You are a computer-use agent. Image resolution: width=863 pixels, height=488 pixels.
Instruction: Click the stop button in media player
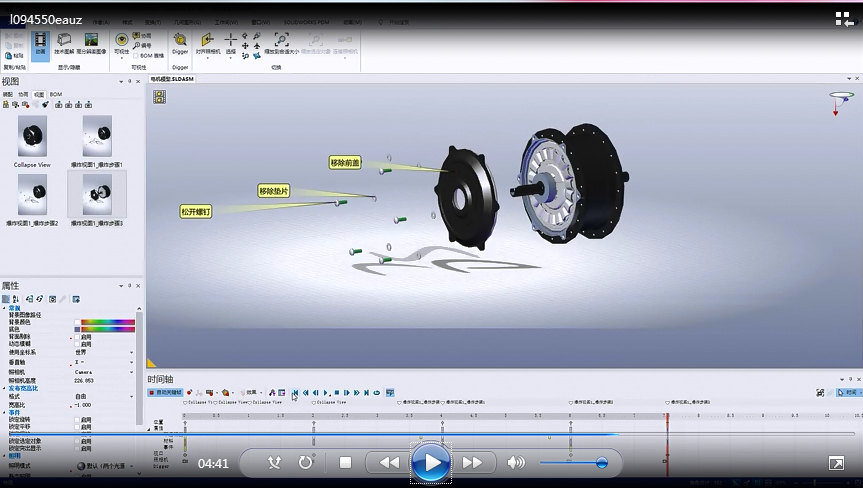click(345, 462)
